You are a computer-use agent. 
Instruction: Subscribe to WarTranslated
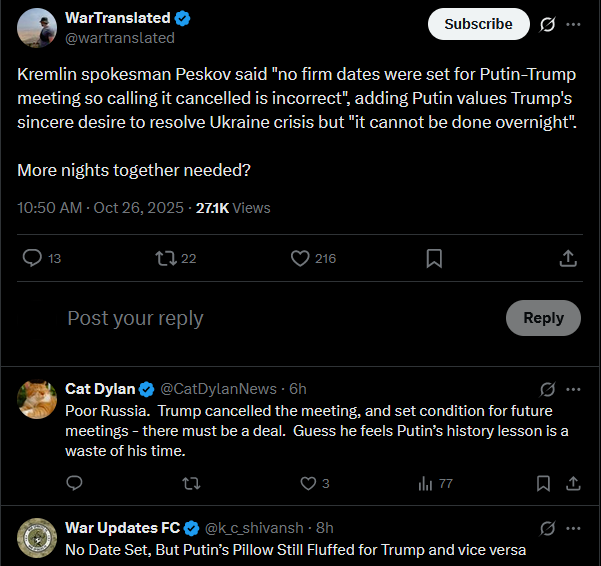[x=478, y=24]
